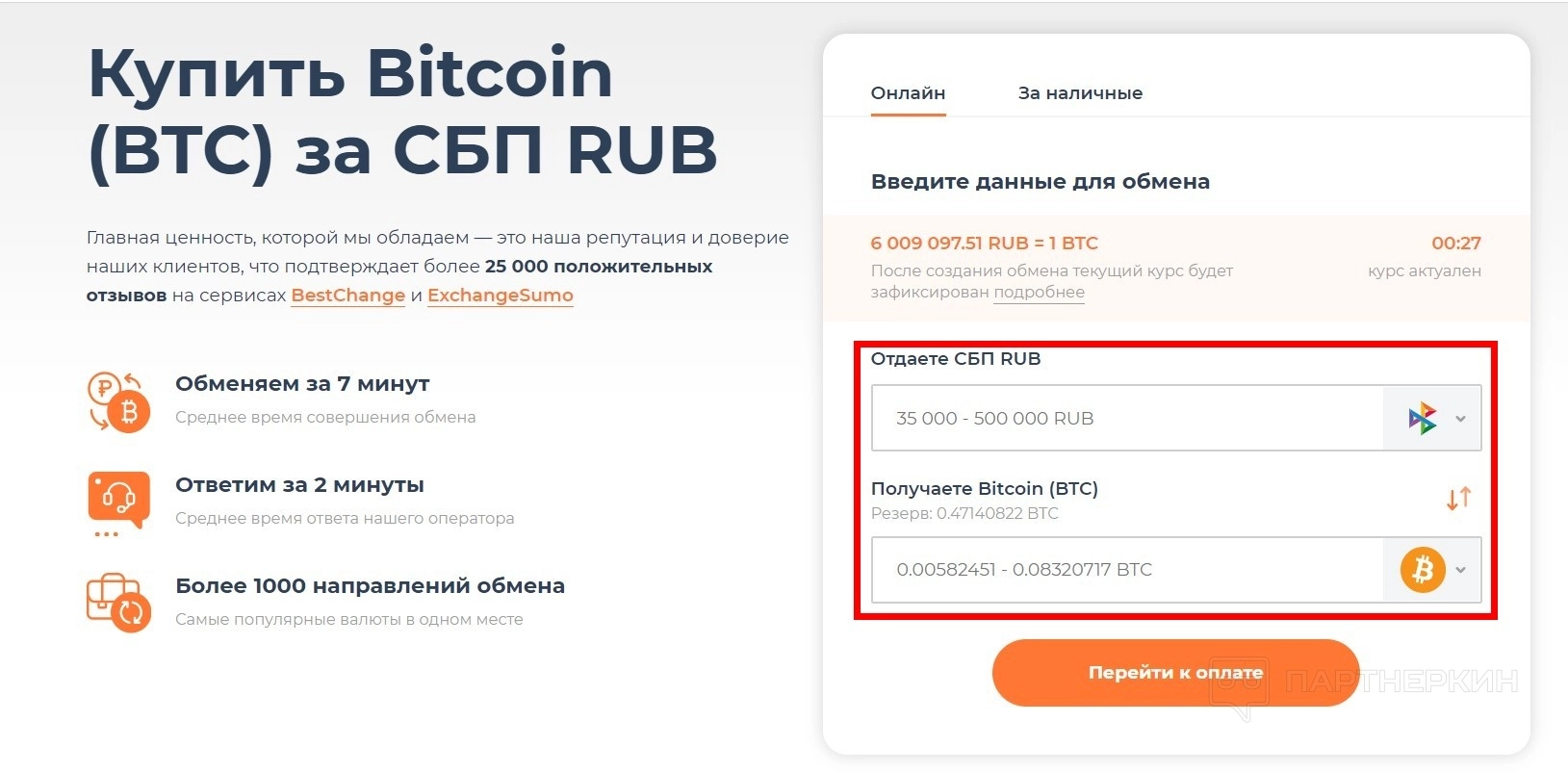
Task: Click the Партнеркин watermark logo
Action: pyautogui.click(x=1367, y=683)
